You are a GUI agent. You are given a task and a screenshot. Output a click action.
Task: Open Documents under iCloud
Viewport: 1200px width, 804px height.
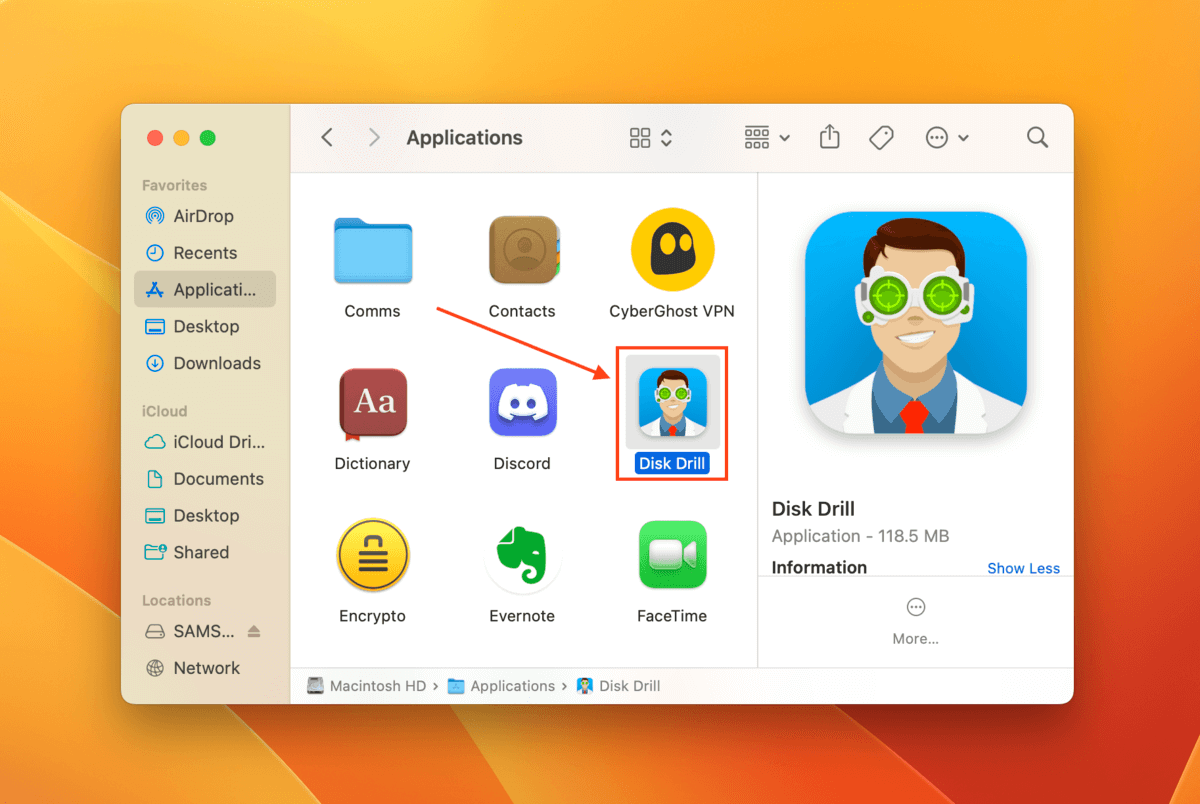pyautogui.click(x=204, y=479)
